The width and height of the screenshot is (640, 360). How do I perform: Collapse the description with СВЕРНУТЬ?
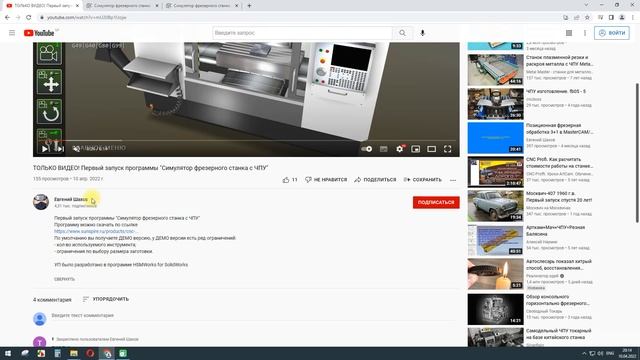[64, 279]
